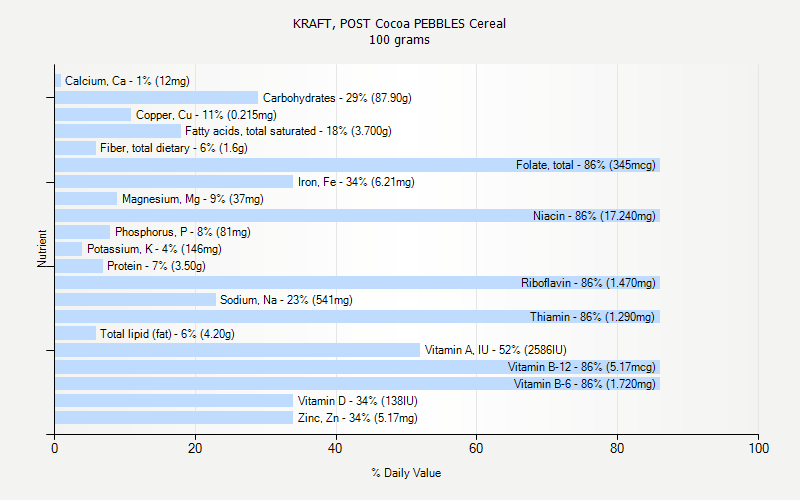This screenshot has height=500, width=800.
Task: Click the blue bar for Protein
Action: pyautogui.click(x=79, y=266)
